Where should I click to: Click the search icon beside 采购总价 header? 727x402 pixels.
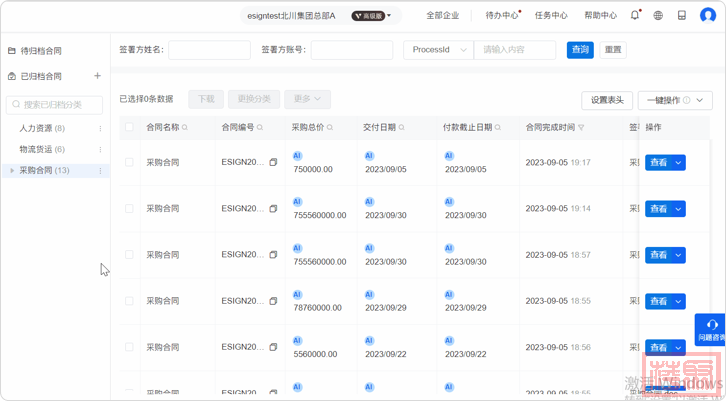point(329,128)
